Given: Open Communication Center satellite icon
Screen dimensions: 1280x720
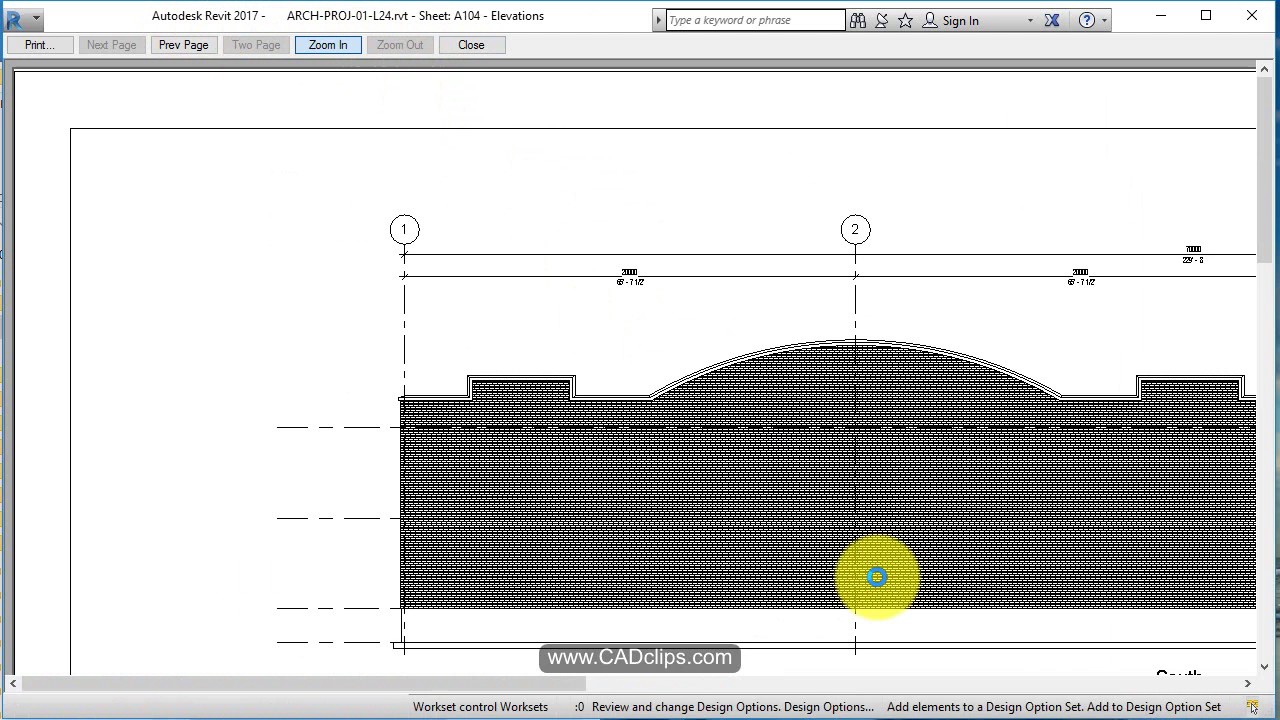Looking at the screenshot, I should [x=881, y=20].
